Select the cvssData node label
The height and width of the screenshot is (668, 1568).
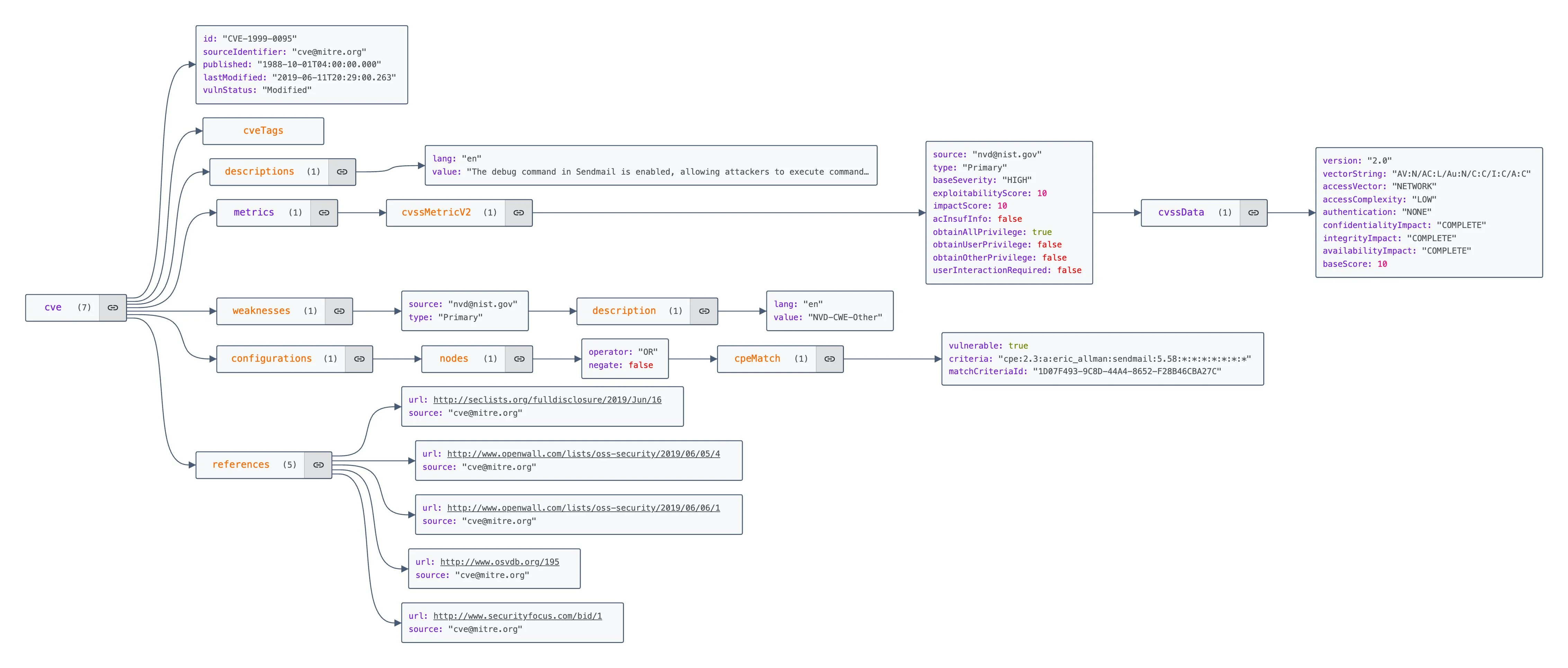(1181, 212)
